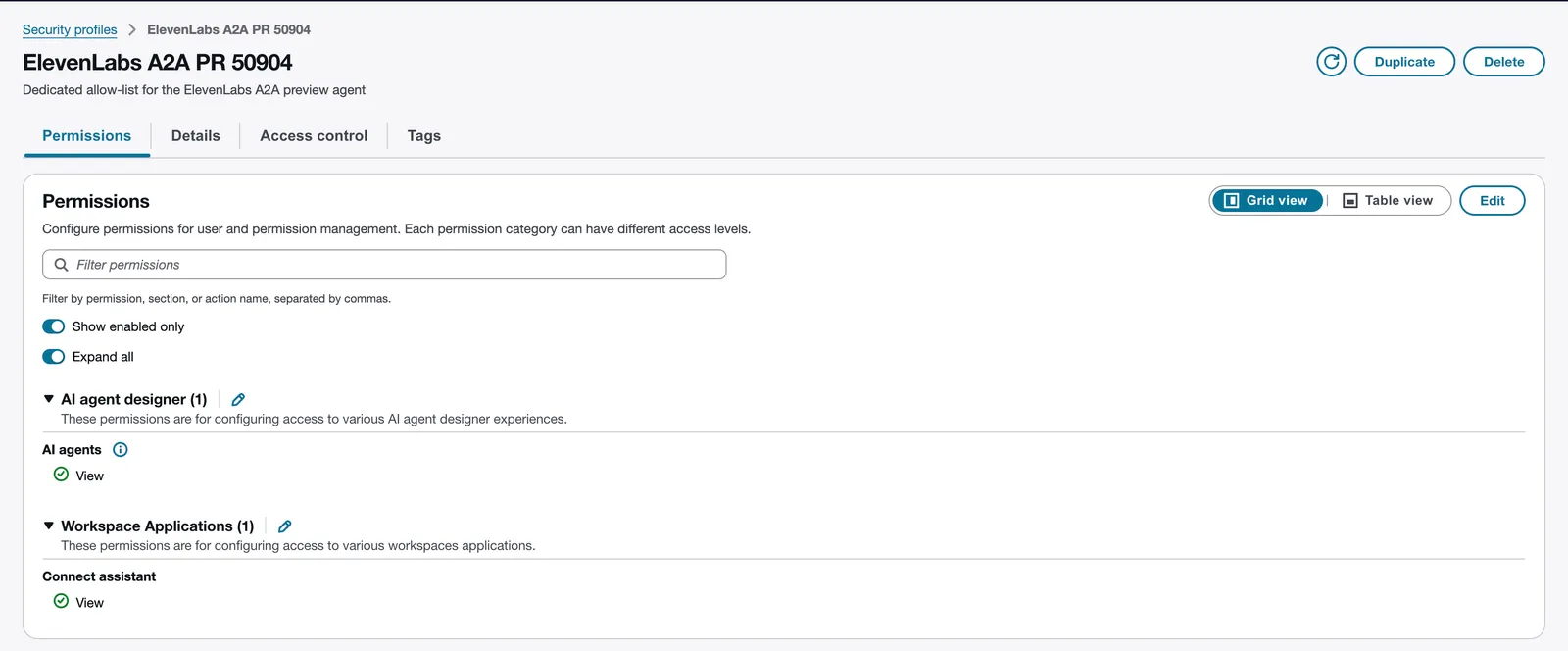Go back to Security profiles link
This screenshot has width=1568, height=651.
click(70, 29)
